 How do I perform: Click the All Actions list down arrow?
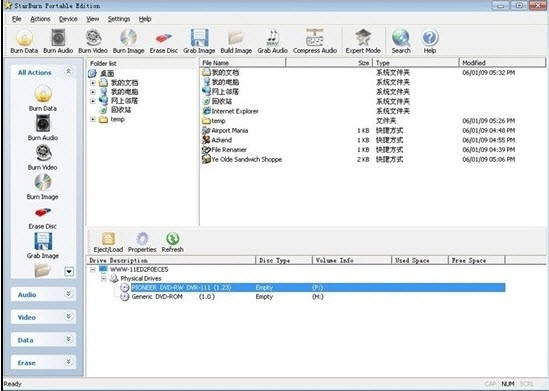pos(69,272)
